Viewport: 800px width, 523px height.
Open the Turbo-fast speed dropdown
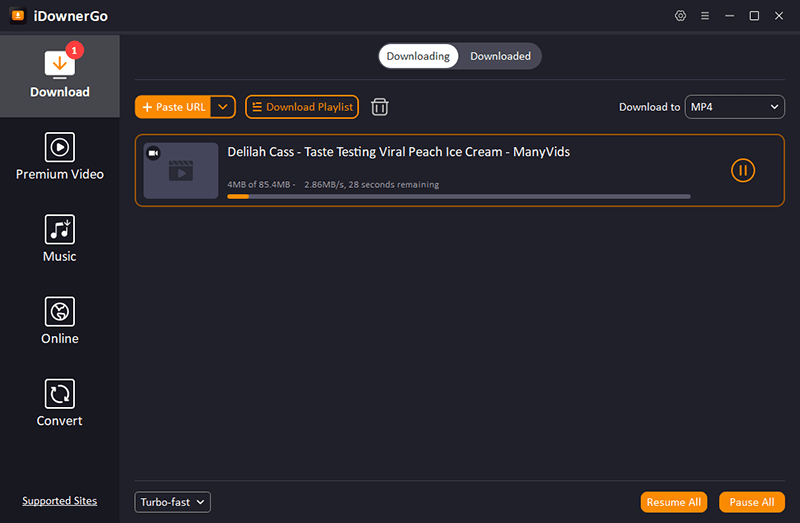tap(172, 502)
